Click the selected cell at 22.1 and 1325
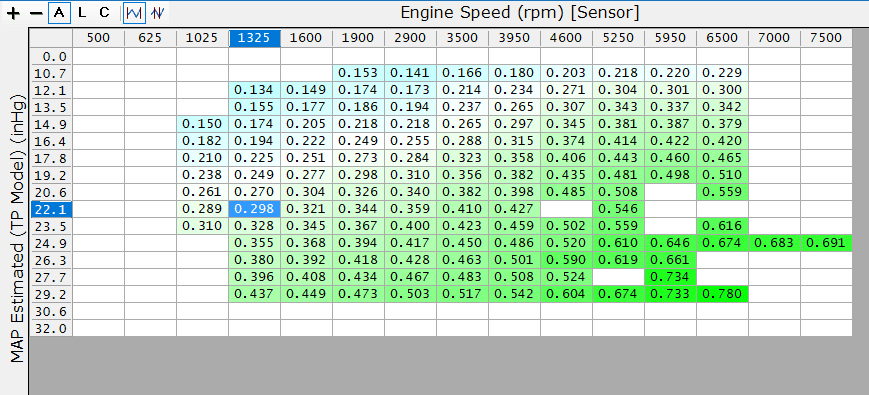The image size is (869, 395). pyautogui.click(x=254, y=209)
